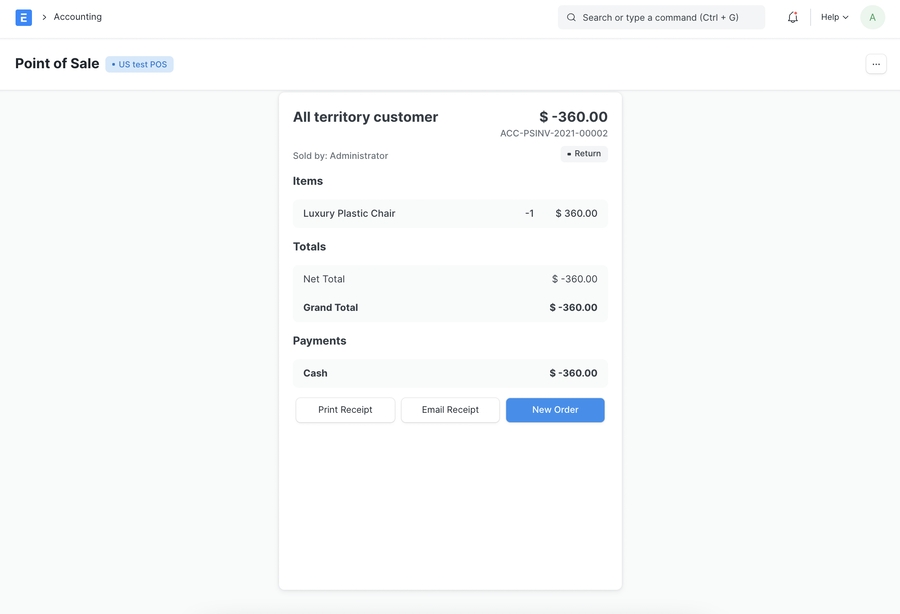Viewport: 900px width, 614px height.
Task: Select the Luxury Plastic Chair item row
Action: tap(450, 212)
